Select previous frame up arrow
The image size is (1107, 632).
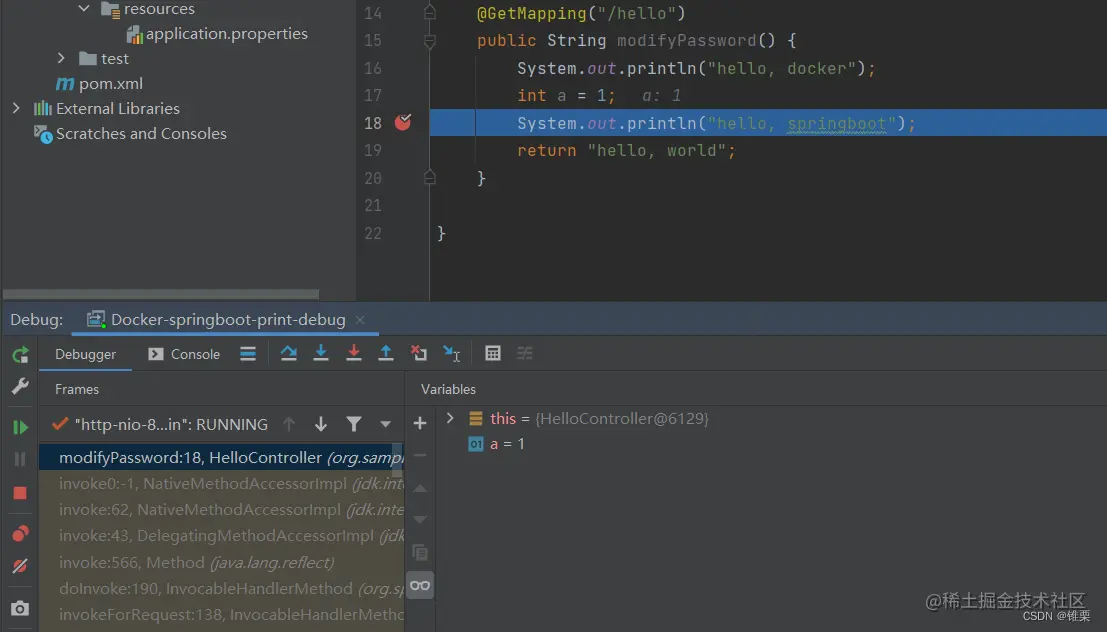289,424
